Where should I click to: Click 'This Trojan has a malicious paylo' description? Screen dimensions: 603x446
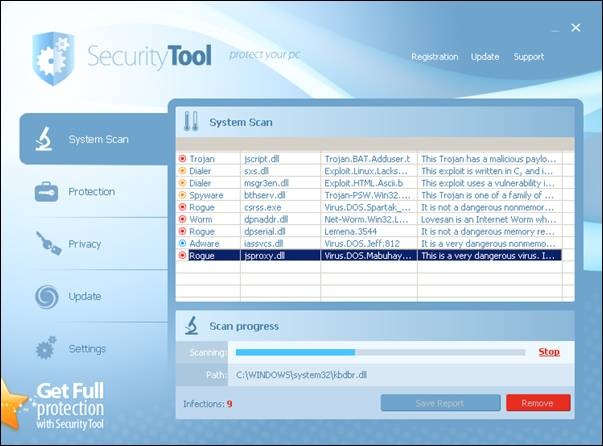tap(488, 159)
